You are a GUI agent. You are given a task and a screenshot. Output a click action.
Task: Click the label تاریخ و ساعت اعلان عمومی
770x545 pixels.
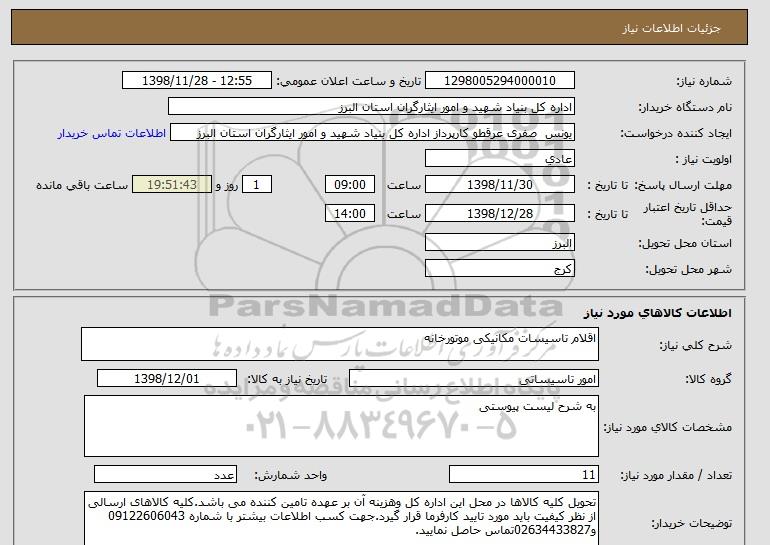(349, 82)
